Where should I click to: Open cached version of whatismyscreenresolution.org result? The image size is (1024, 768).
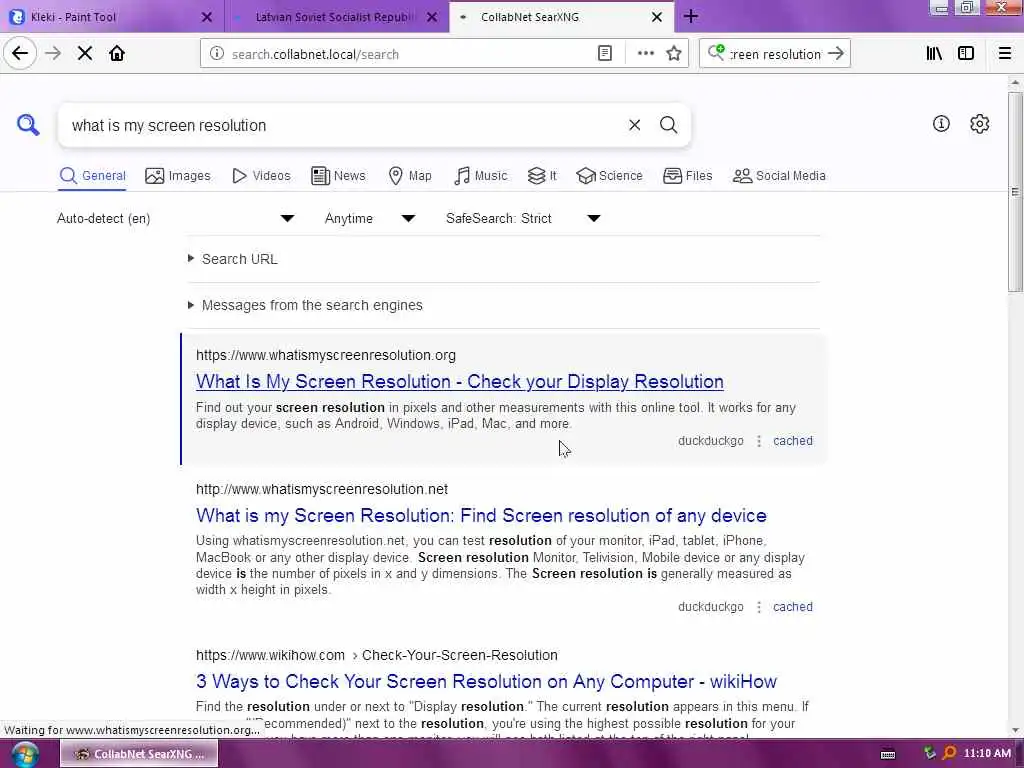point(793,441)
